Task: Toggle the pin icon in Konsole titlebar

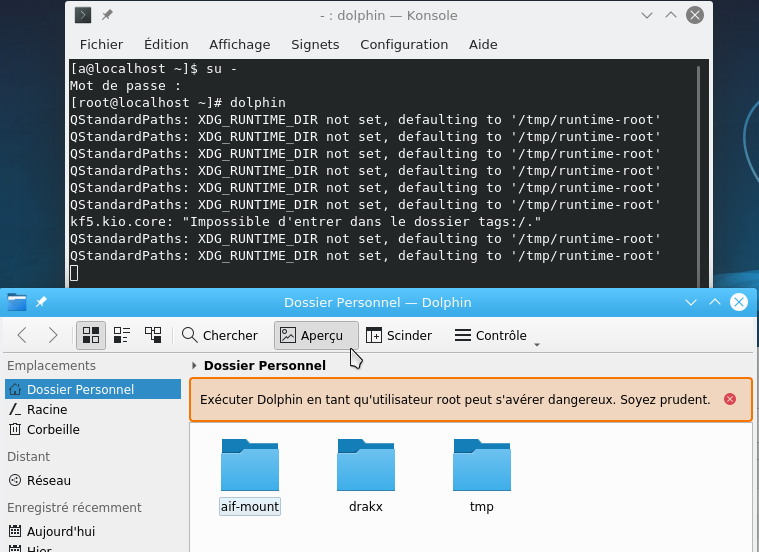Action: coord(107,15)
